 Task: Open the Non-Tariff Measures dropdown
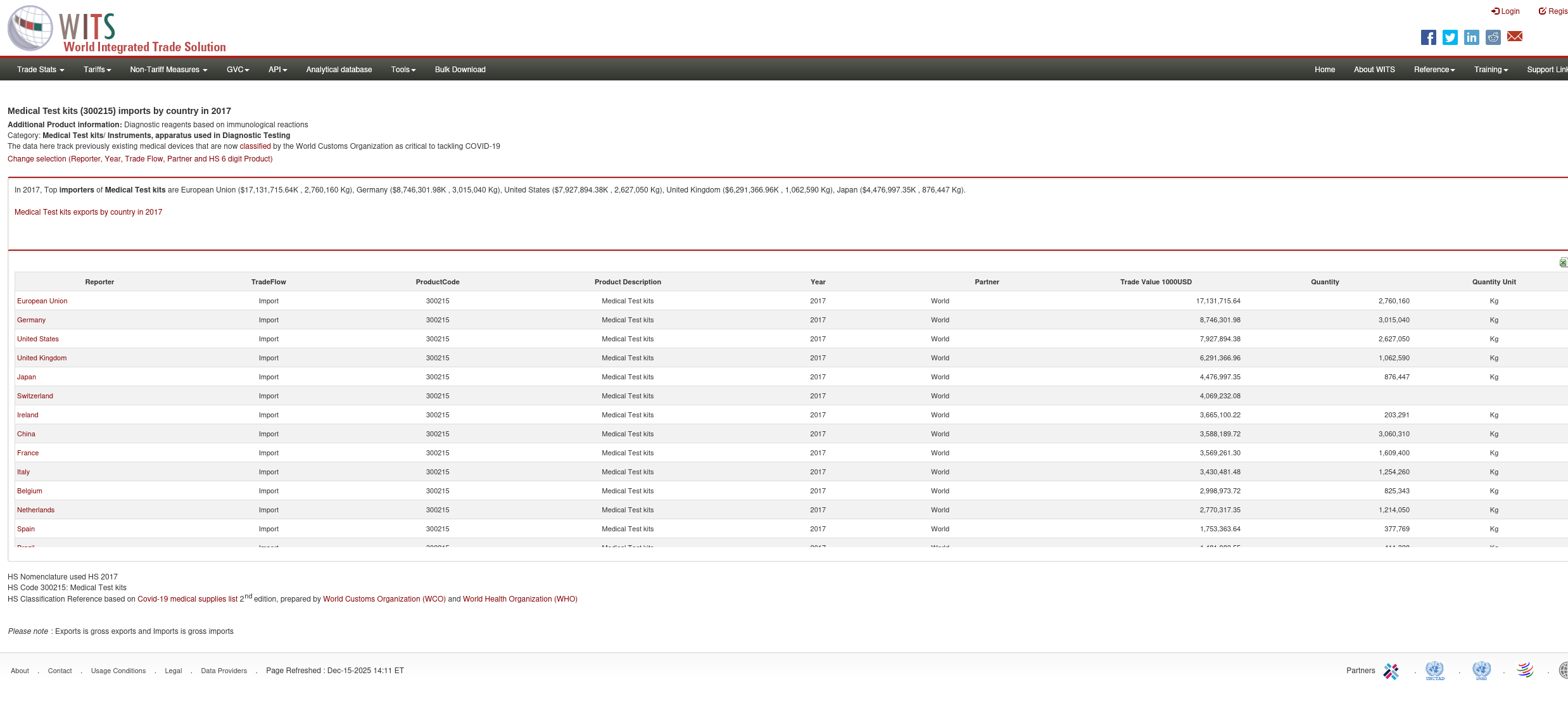pos(168,70)
